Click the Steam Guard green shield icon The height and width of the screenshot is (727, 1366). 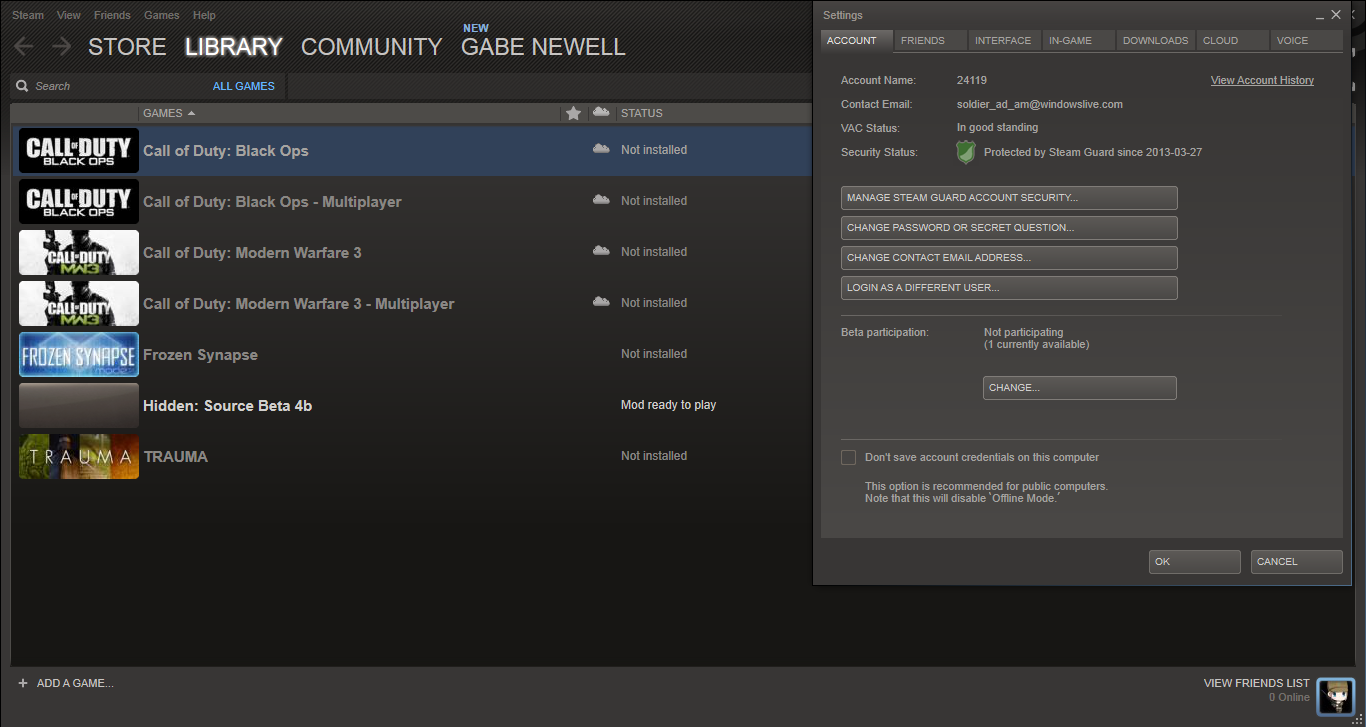click(x=965, y=152)
